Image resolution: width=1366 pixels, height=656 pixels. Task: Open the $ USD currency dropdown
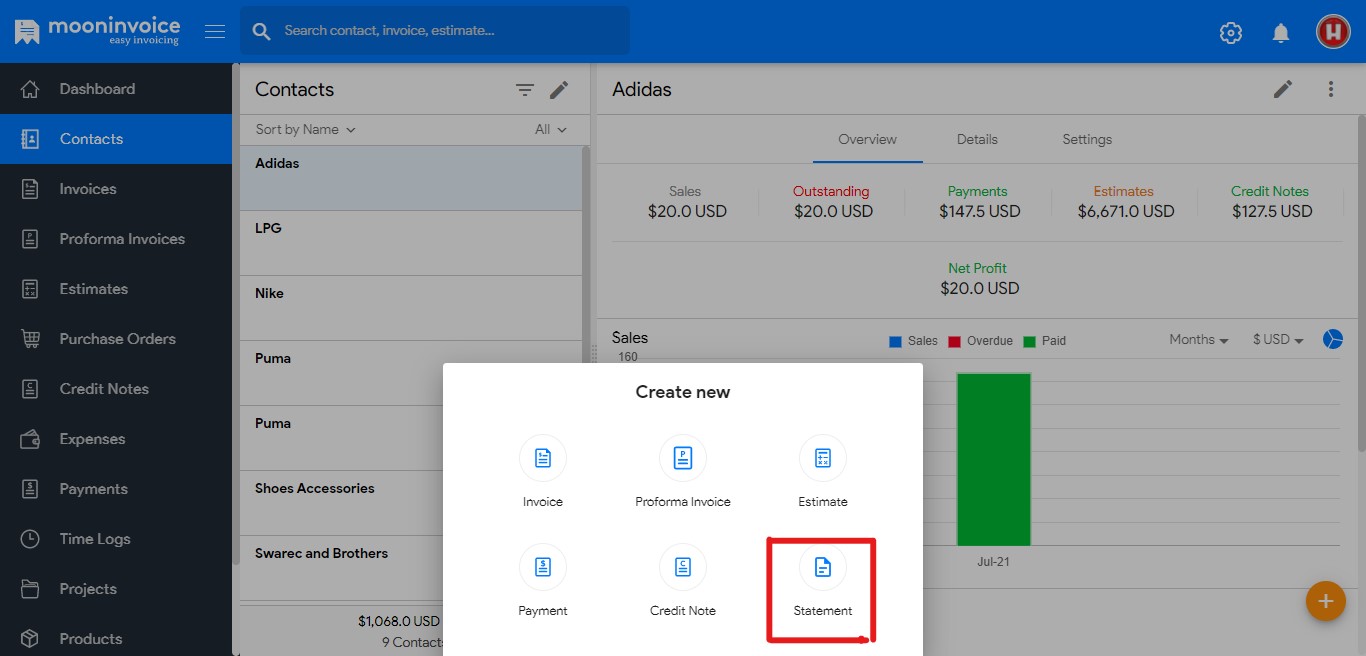click(x=1278, y=340)
